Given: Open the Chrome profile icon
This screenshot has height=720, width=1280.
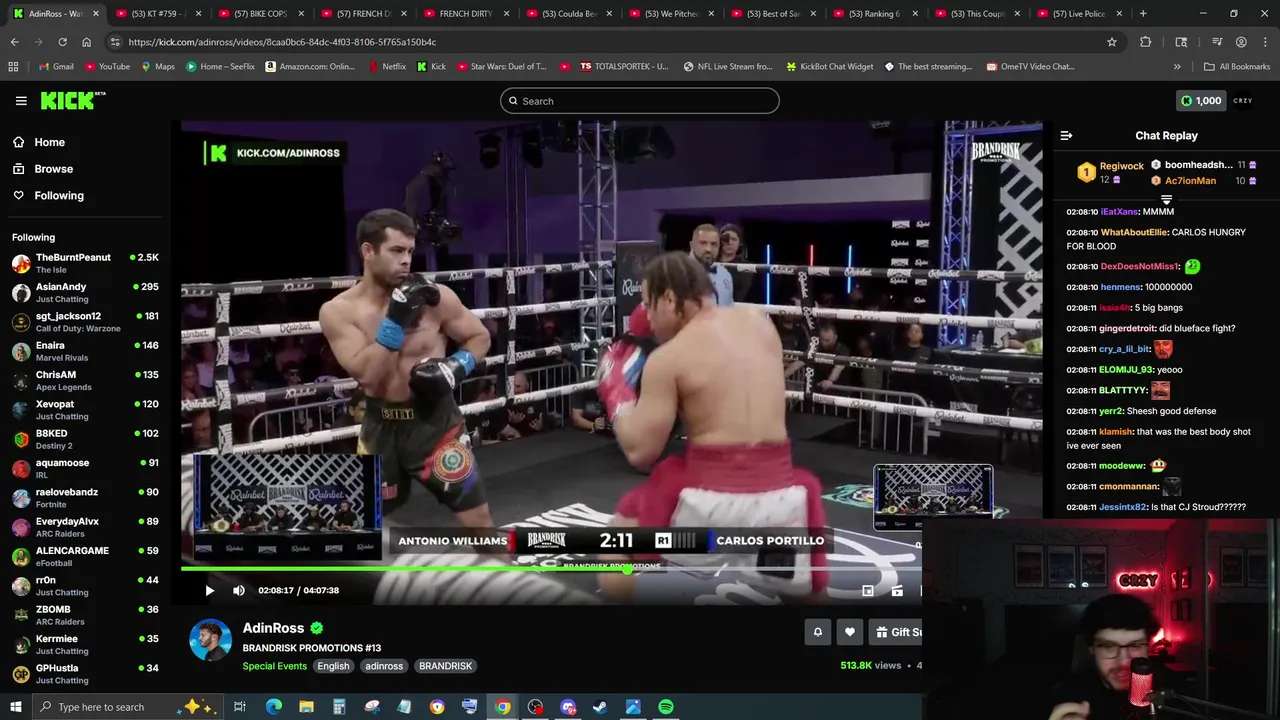Looking at the screenshot, I should point(1241,42).
